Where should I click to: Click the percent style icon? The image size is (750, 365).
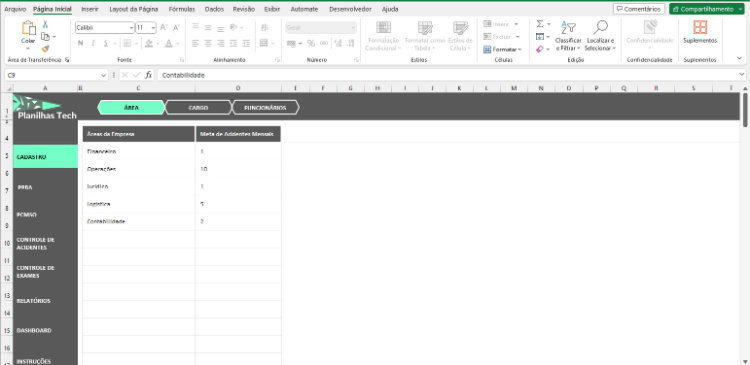pos(311,44)
